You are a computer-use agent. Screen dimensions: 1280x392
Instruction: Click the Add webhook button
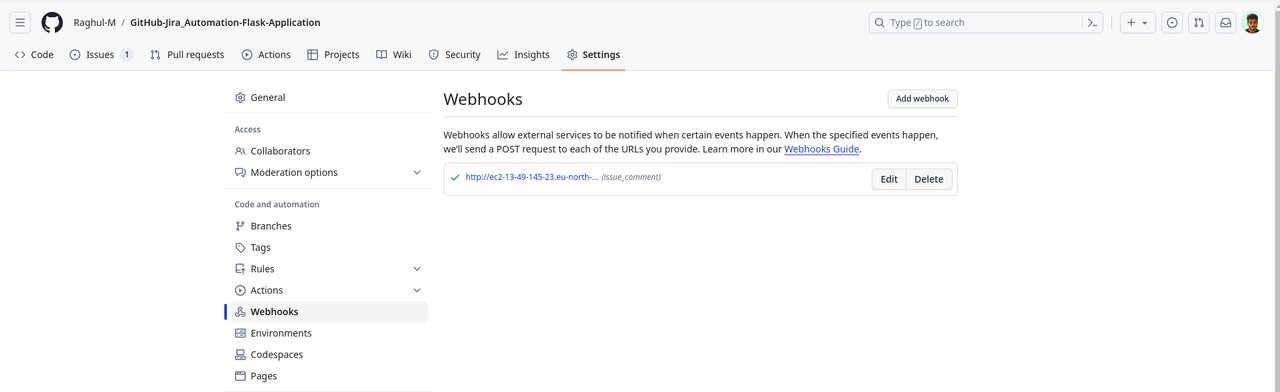pyautogui.click(x=922, y=99)
